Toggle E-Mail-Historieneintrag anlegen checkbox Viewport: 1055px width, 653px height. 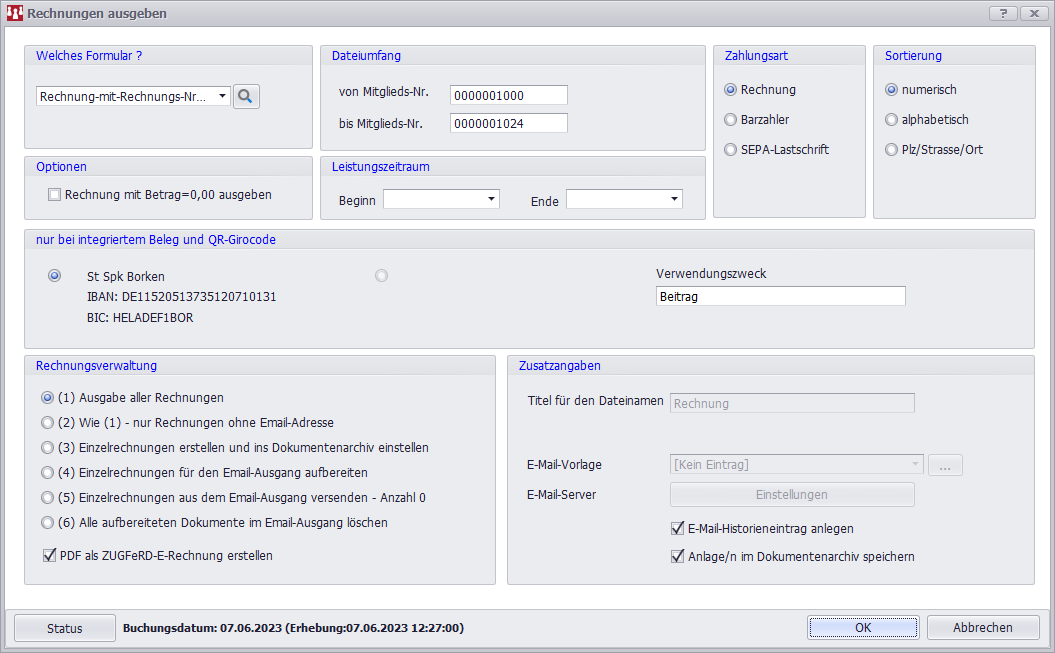coord(678,528)
